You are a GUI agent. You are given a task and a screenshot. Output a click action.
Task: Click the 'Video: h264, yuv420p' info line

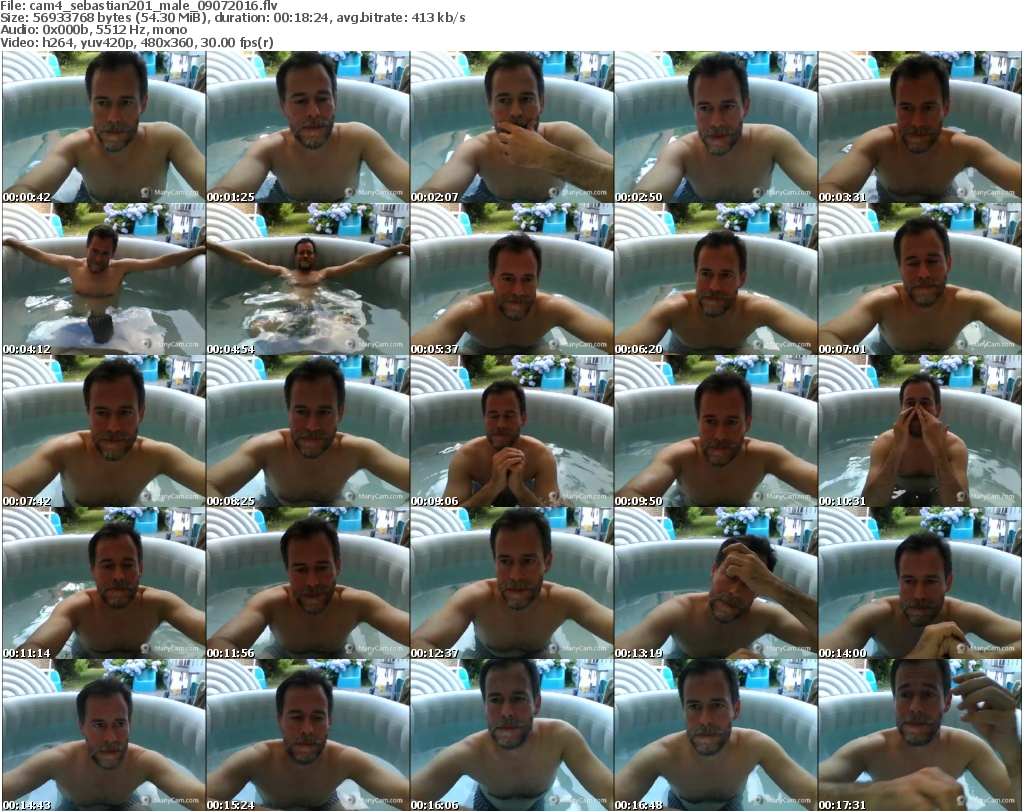click(136, 42)
